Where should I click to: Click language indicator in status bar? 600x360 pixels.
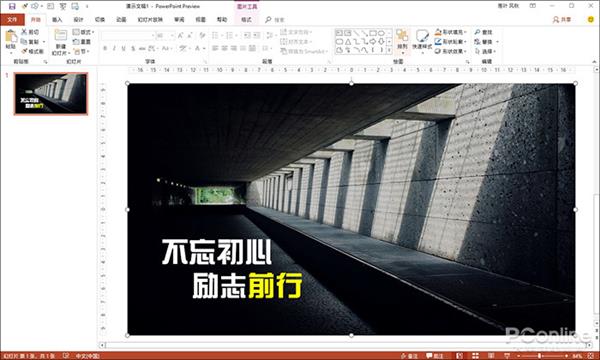pos(87,356)
